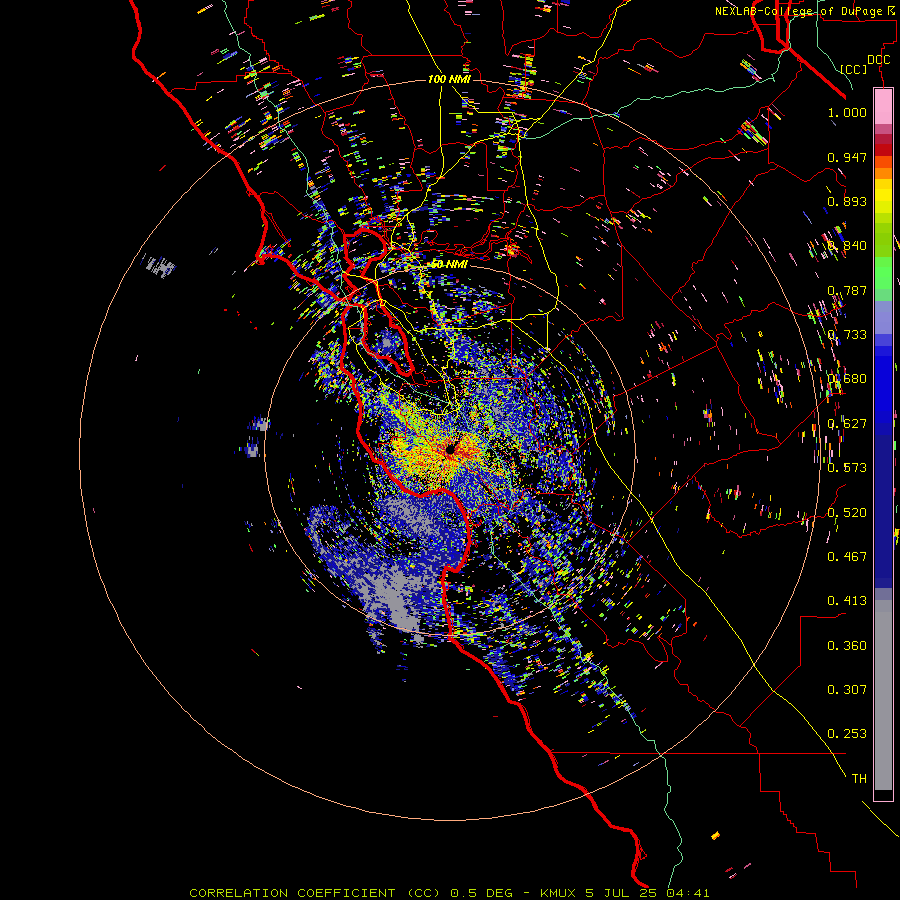This screenshot has width=900, height=900.
Task: Click the 100 NMI range ring label
Action: click(x=449, y=79)
